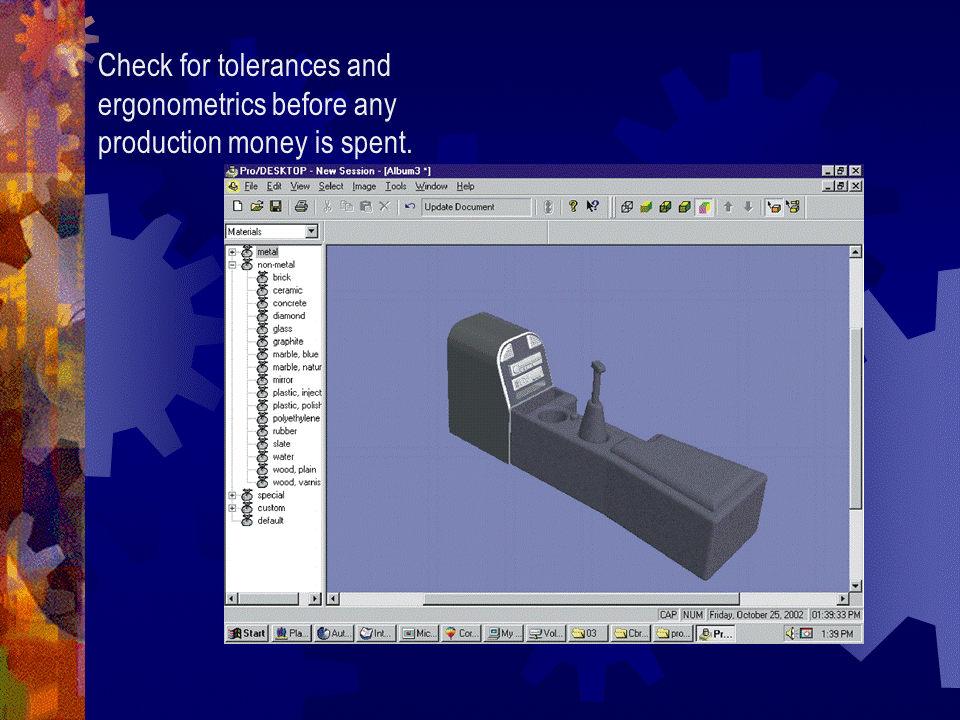Open the Select menu

tap(331, 186)
